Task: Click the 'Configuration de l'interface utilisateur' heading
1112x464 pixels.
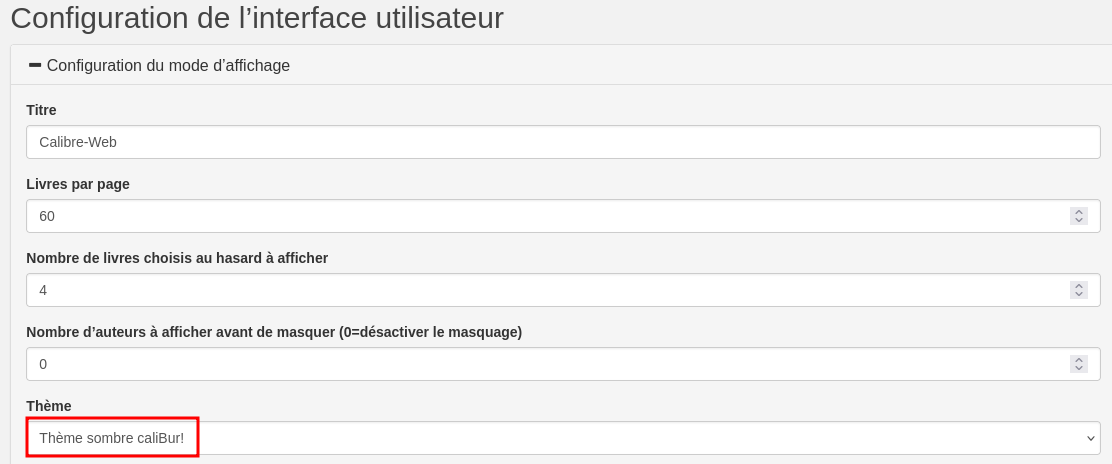Action: pos(257,18)
